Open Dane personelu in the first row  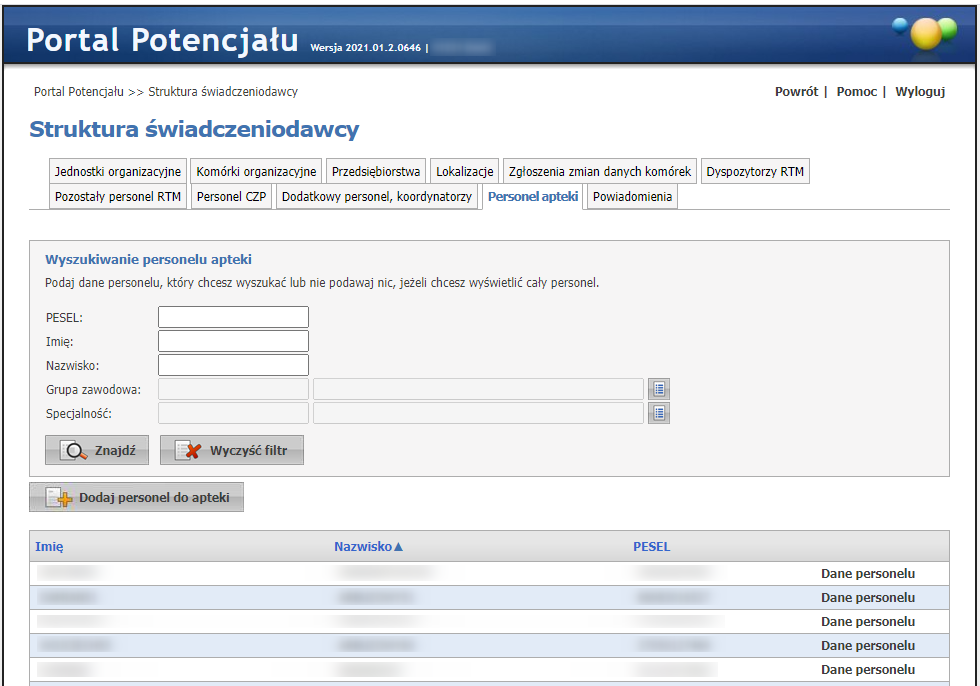pos(867,574)
